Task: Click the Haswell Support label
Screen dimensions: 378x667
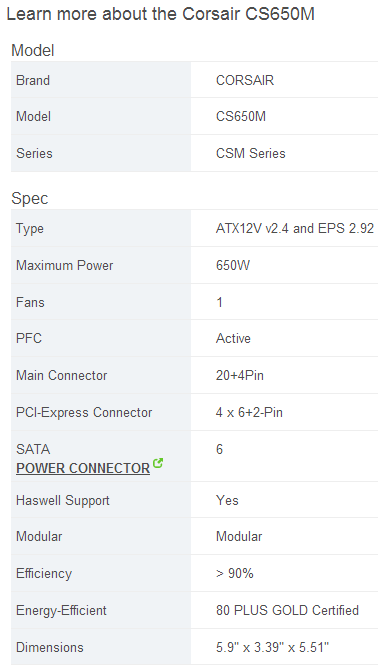Action: pyautogui.click(x=63, y=500)
